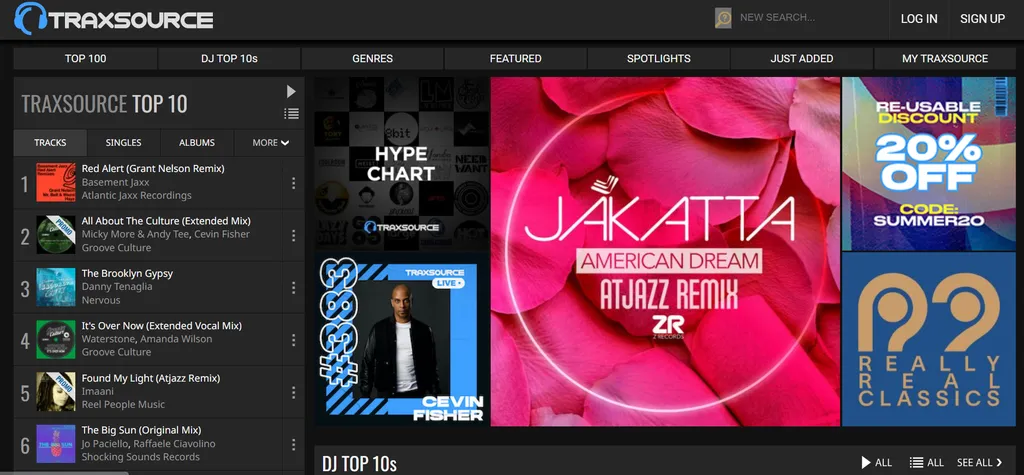Open The Big Sun (Original Mix) title
Image resolution: width=1024 pixels, height=475 pixels.
tap(141, 430)
